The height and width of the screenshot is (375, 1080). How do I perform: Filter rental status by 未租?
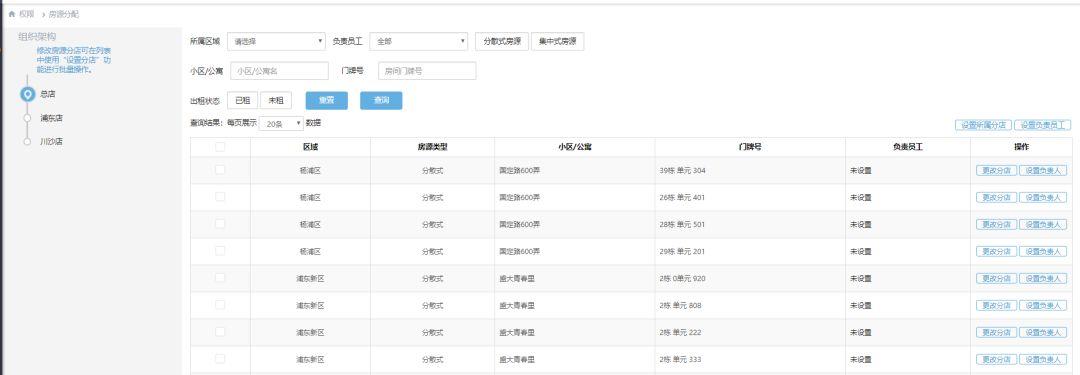click(276, 101)
